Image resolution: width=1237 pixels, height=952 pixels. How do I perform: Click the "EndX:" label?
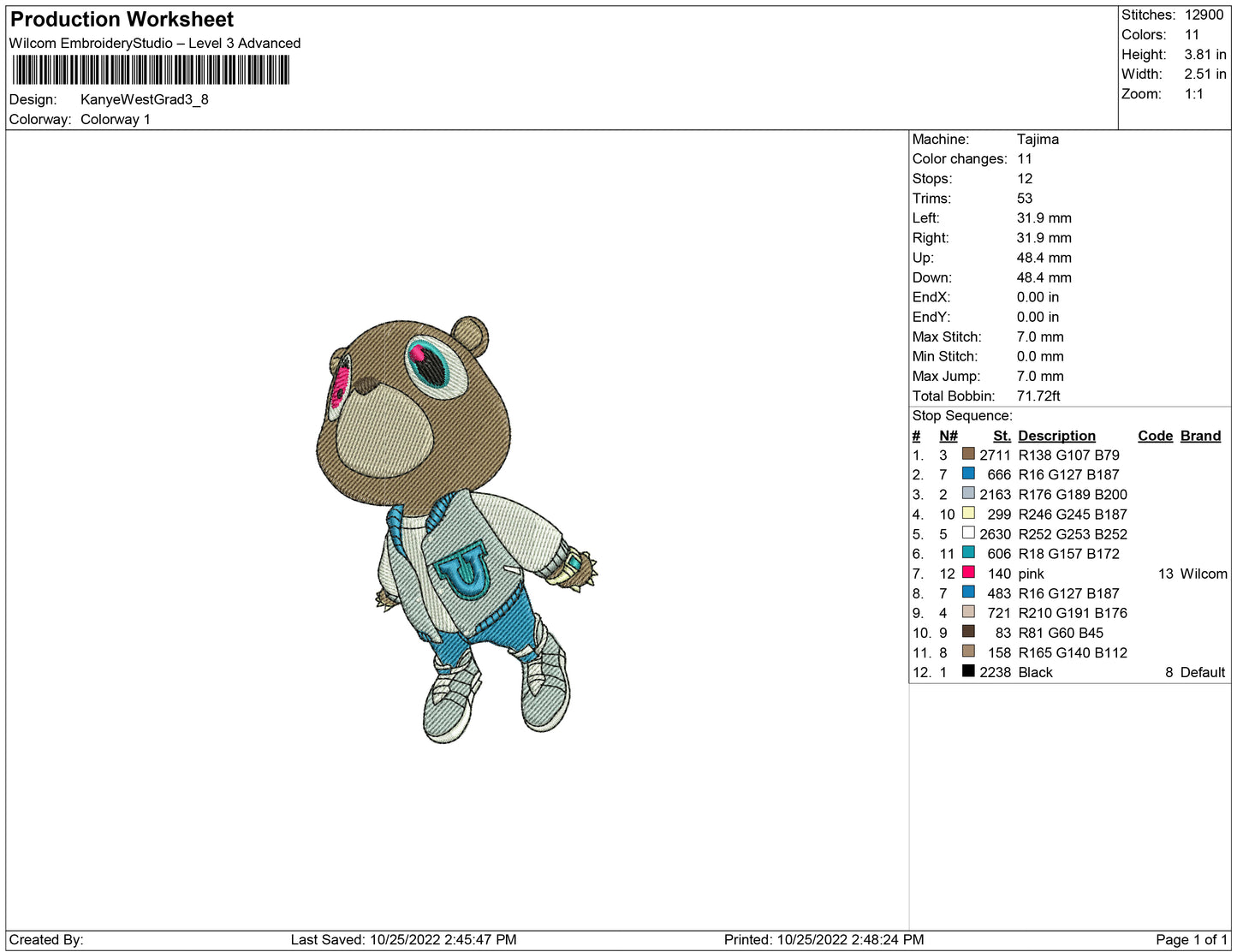coord(931,297)
